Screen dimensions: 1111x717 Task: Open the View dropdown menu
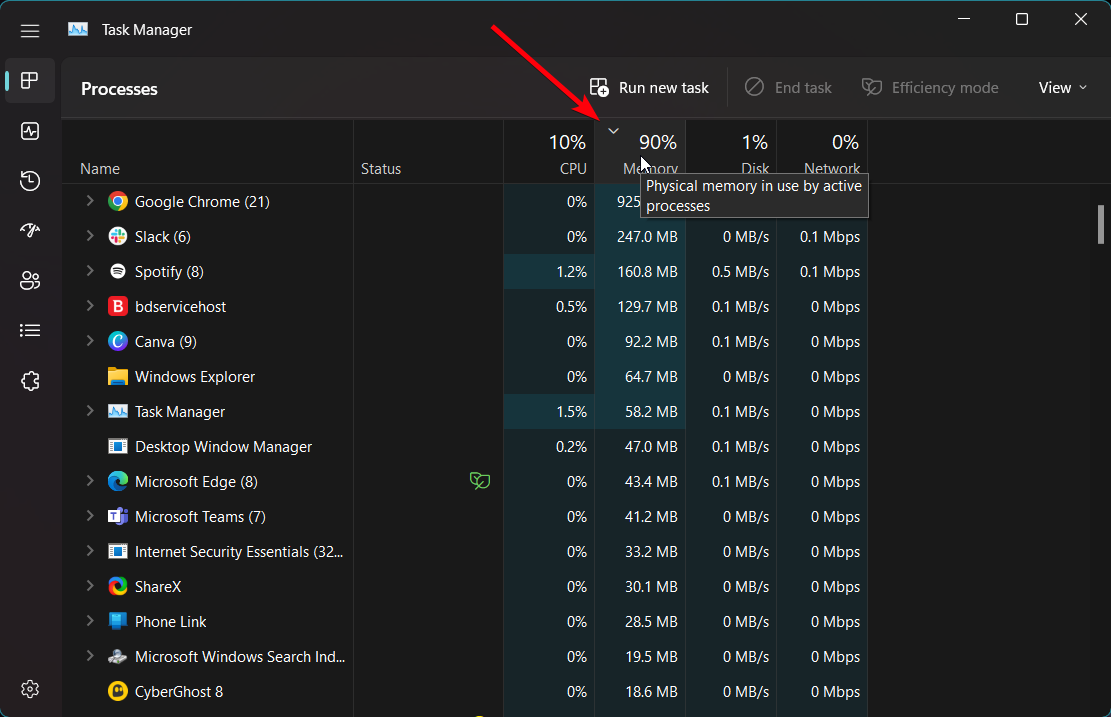(x=1061, y=88)
